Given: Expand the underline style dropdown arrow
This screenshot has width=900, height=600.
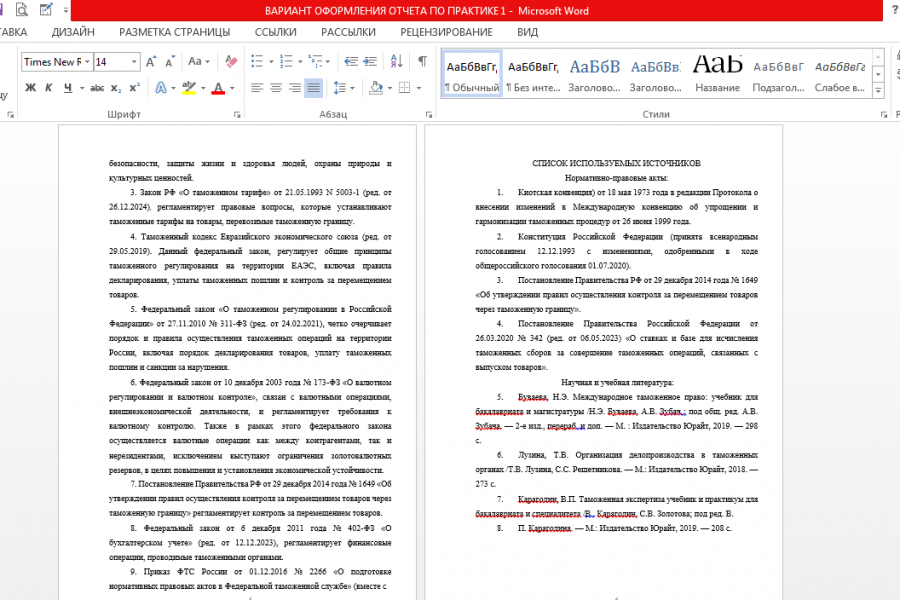Looking at the screenshot, I should [x=82, y=88].
